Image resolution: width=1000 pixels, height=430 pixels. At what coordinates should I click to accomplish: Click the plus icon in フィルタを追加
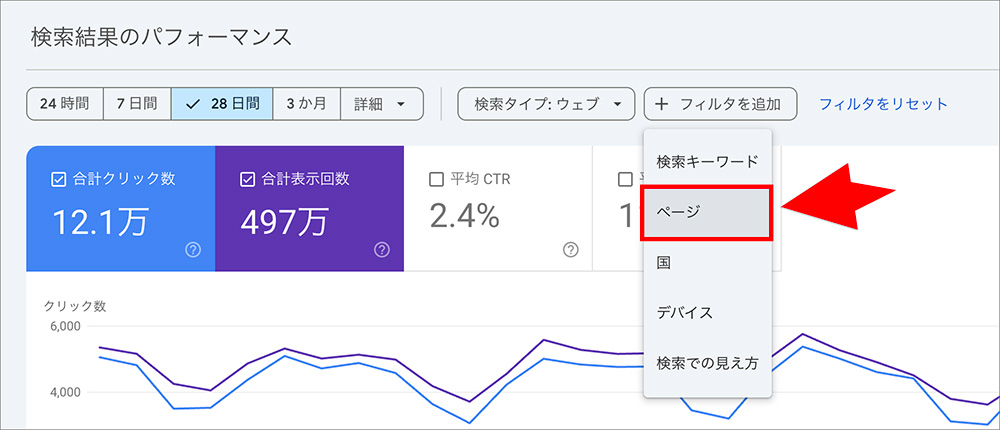coord(662,104)
